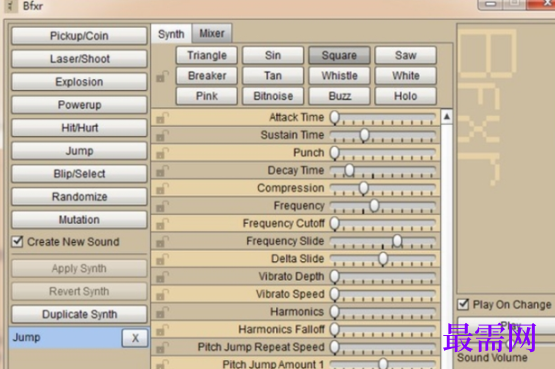Screen dimensions: 555x369
Task: Generate a Pickup/Coin sound
Action: (x=79, y=36)
